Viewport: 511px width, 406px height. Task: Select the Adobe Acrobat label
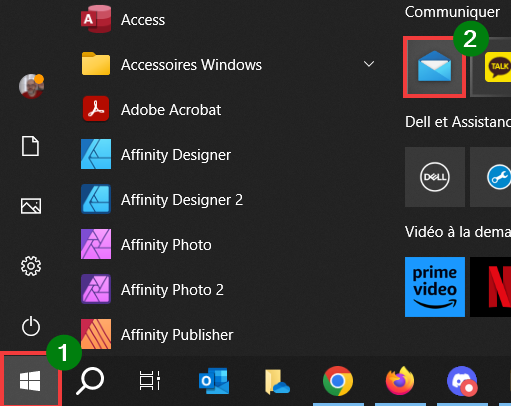point(171,110)
